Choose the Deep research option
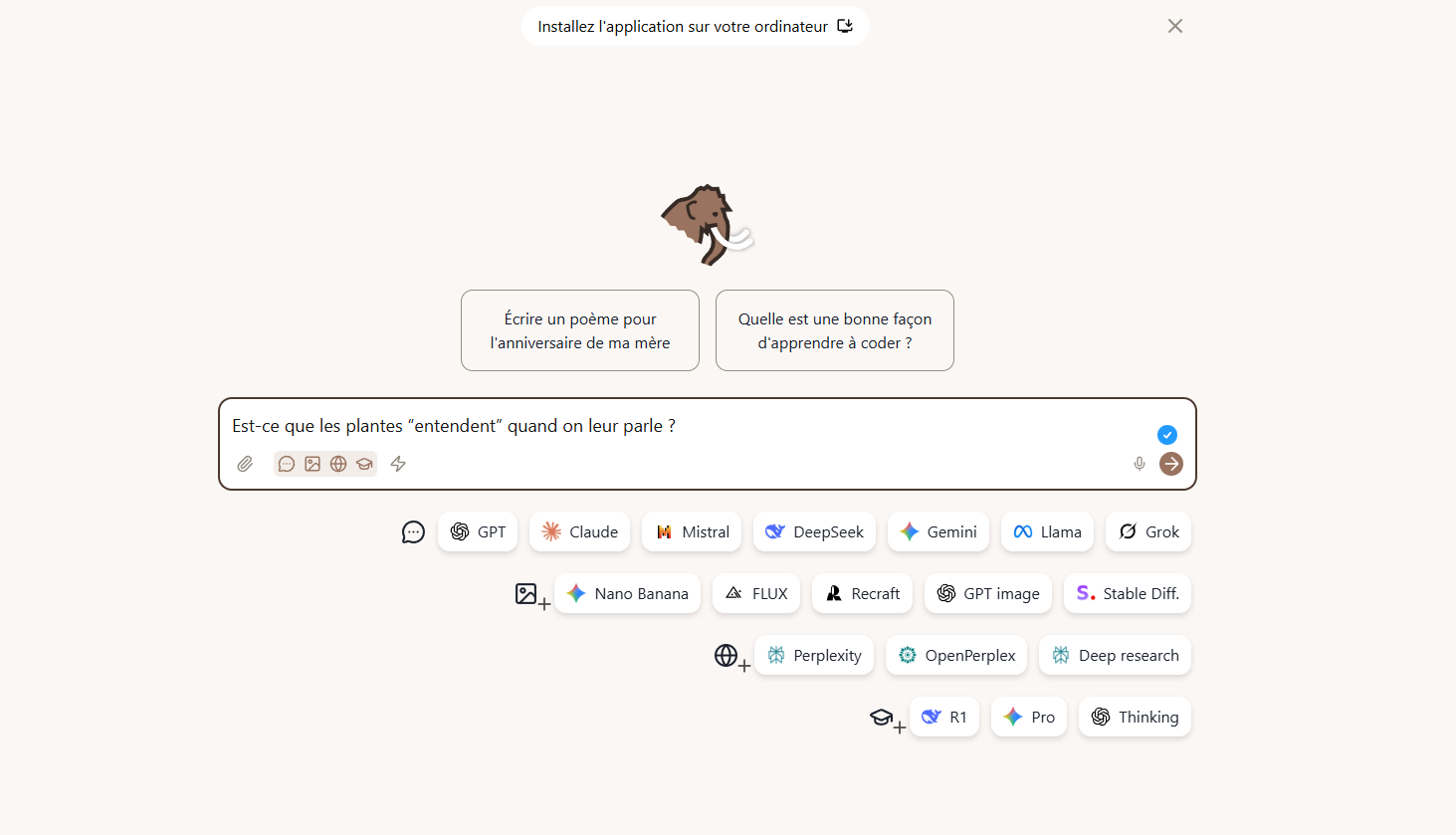The image size is (1456, 835). (x=1115, y=655)
